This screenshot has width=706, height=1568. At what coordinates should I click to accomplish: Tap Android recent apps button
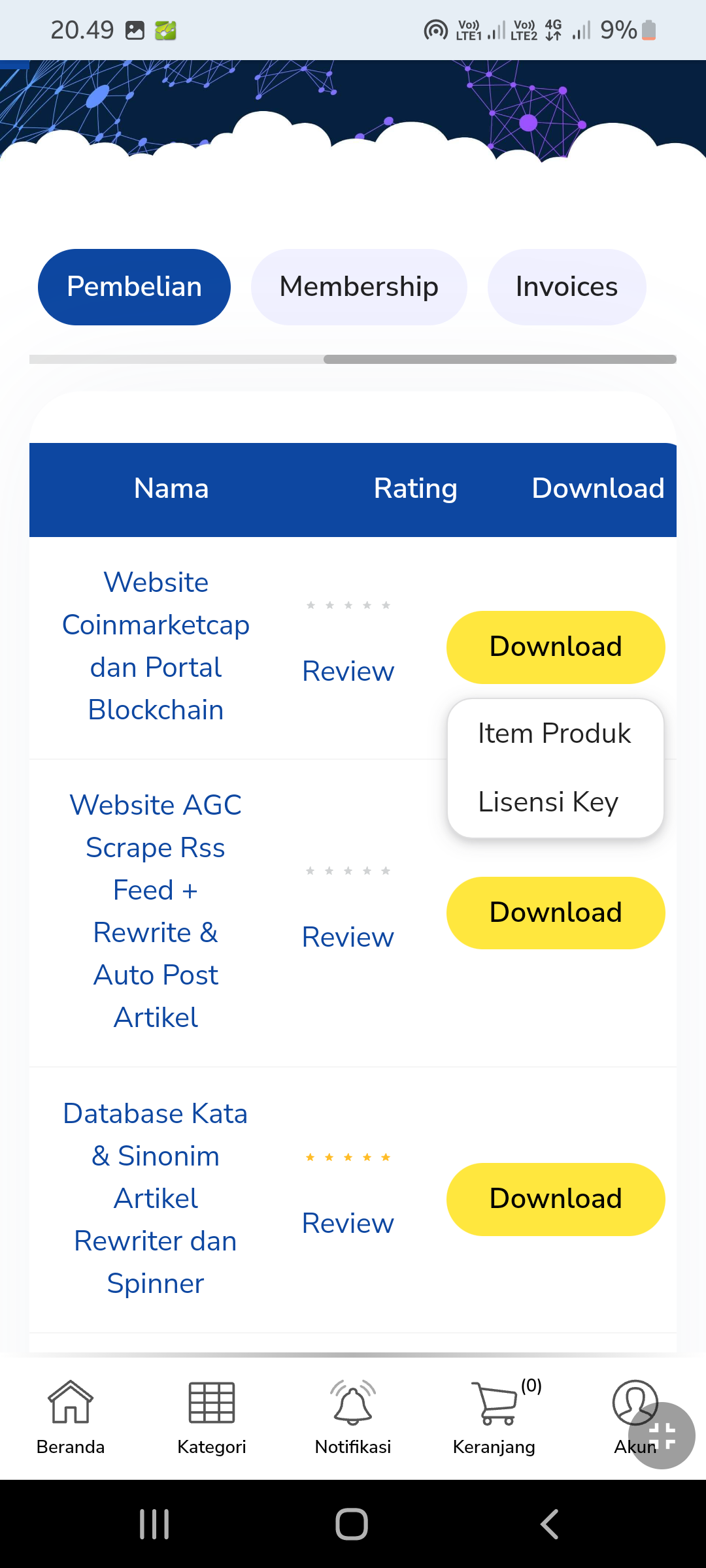[155, 1524]
